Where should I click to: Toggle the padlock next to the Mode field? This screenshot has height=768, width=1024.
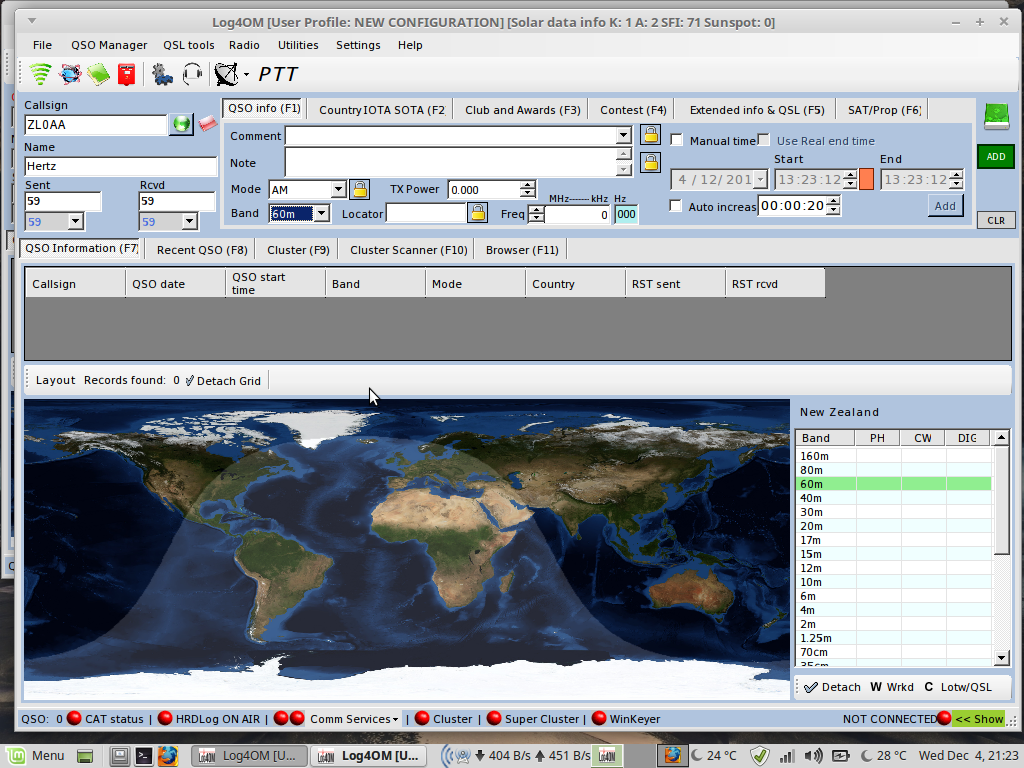click(x=359, y=189)
